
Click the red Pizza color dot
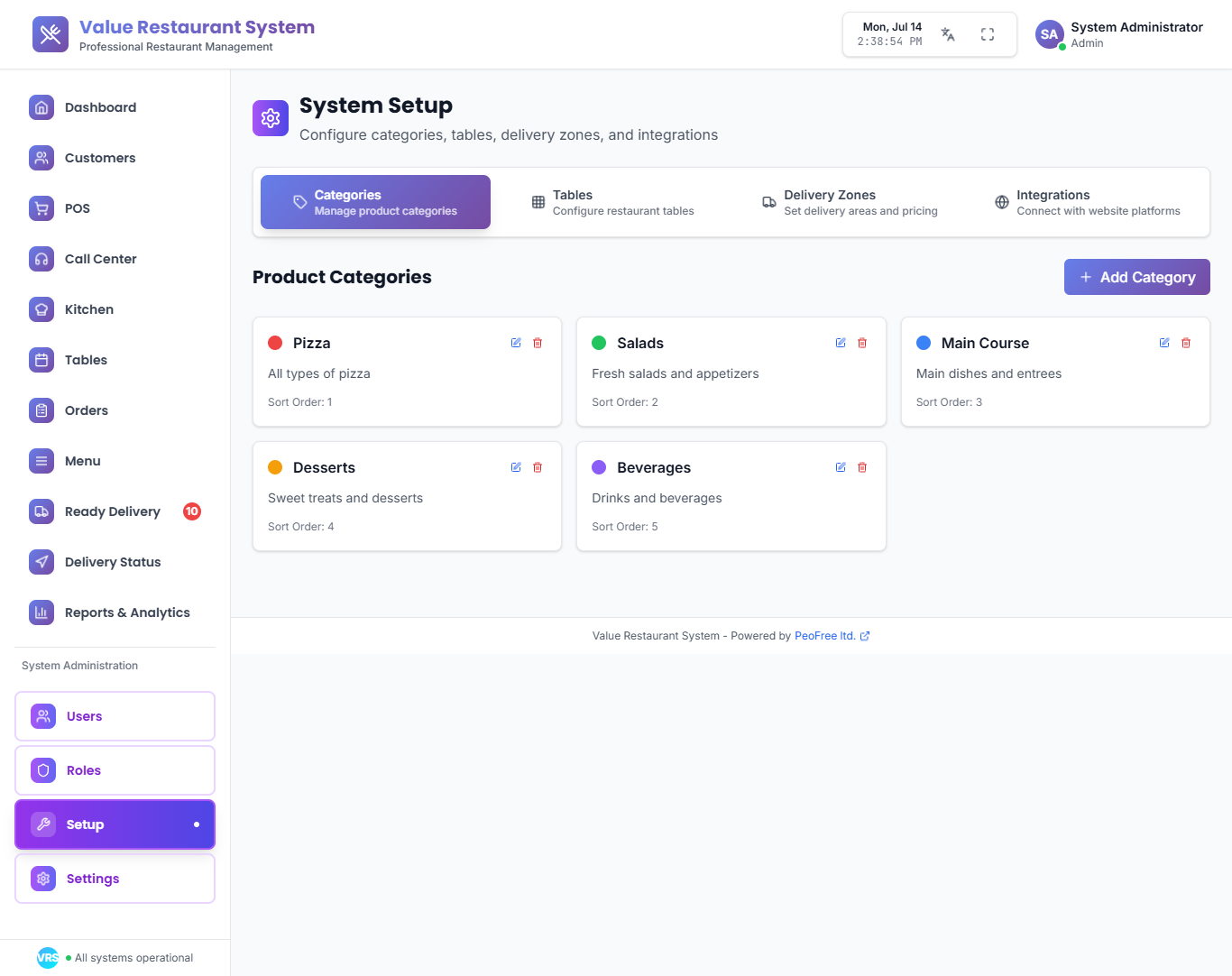pos(275,343)
